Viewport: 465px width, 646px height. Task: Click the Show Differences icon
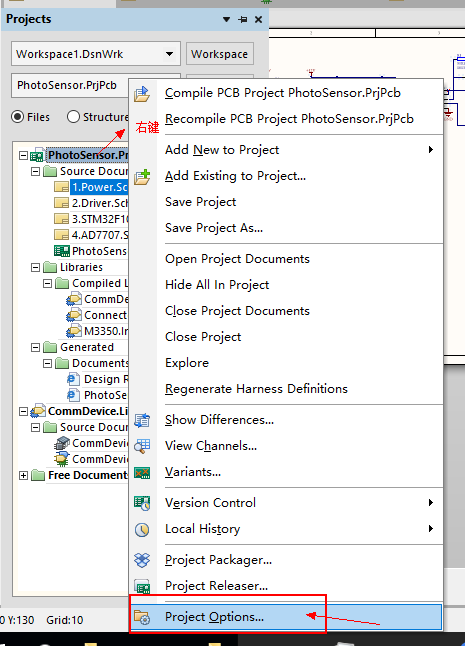[142, 421]
